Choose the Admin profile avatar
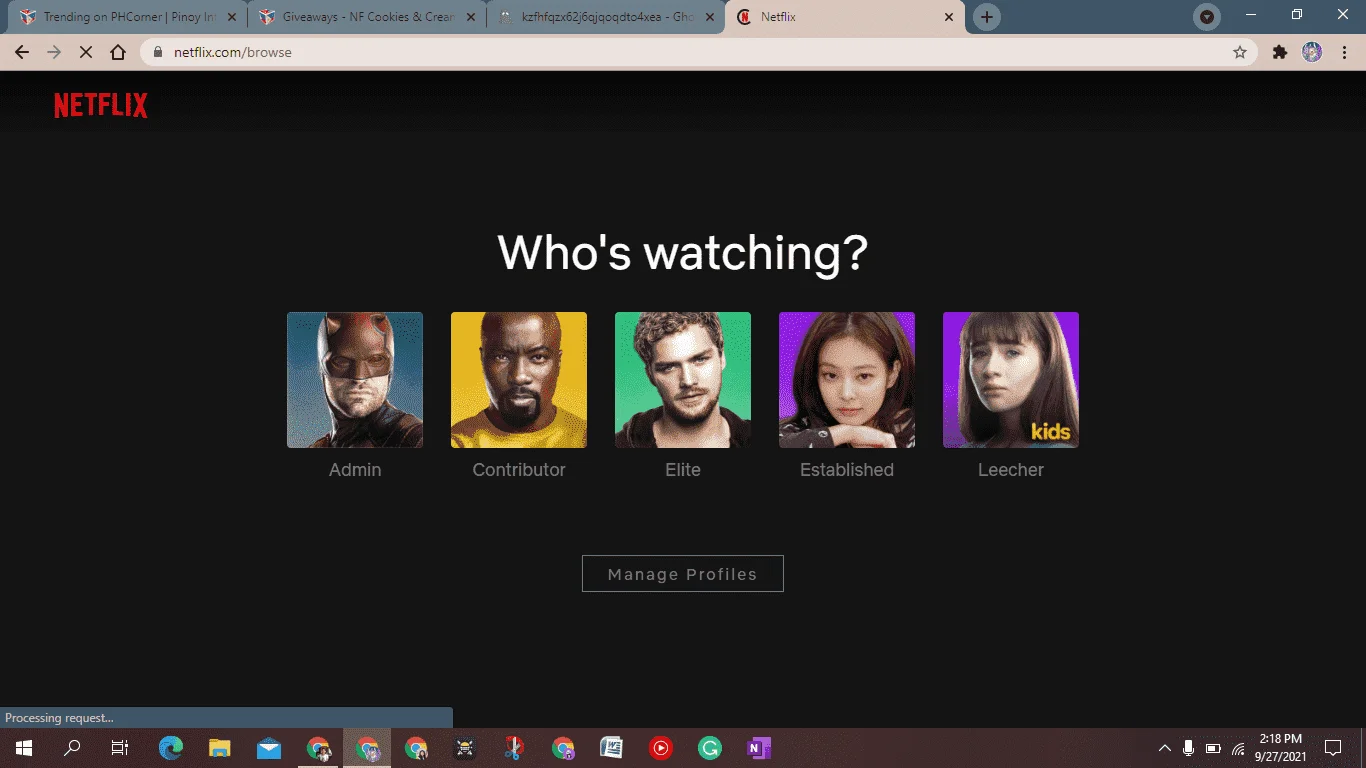This screenshot has width=1366, height=768. point(355,380)
